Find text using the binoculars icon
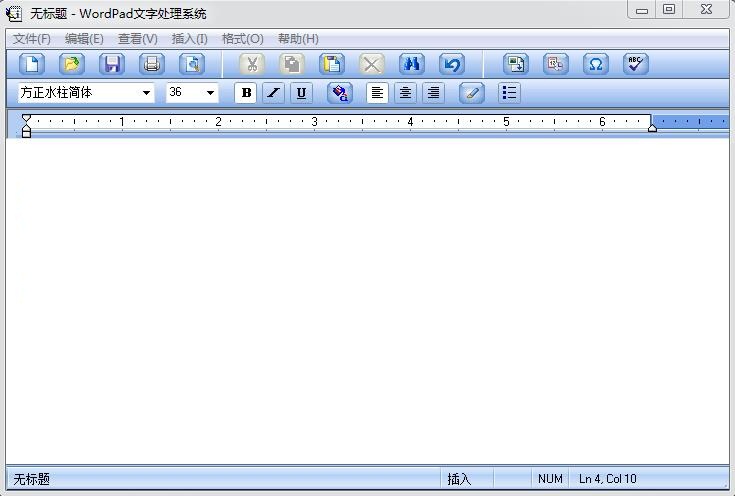 (412, 64)
